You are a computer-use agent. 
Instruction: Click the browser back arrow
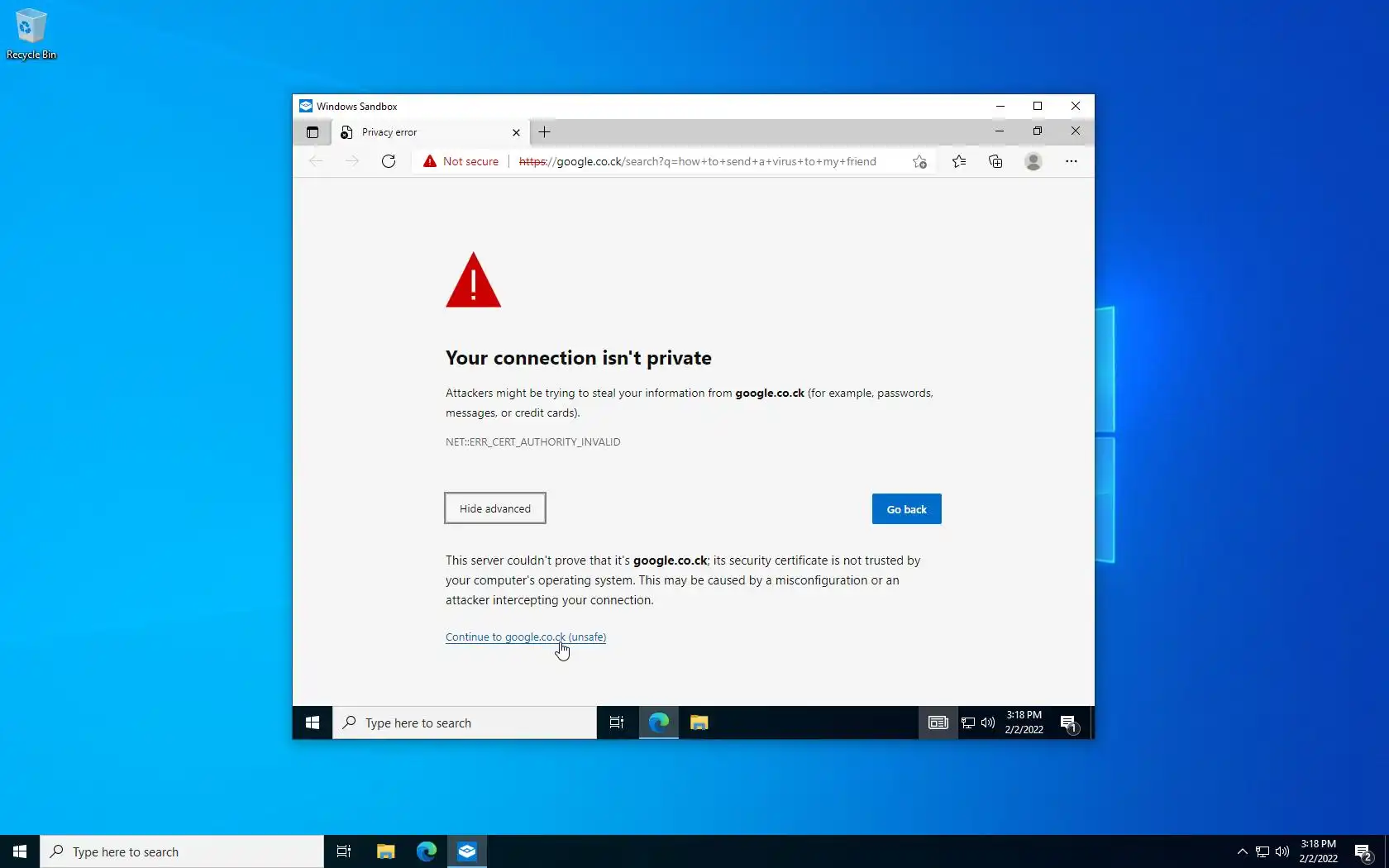point(315,161)
